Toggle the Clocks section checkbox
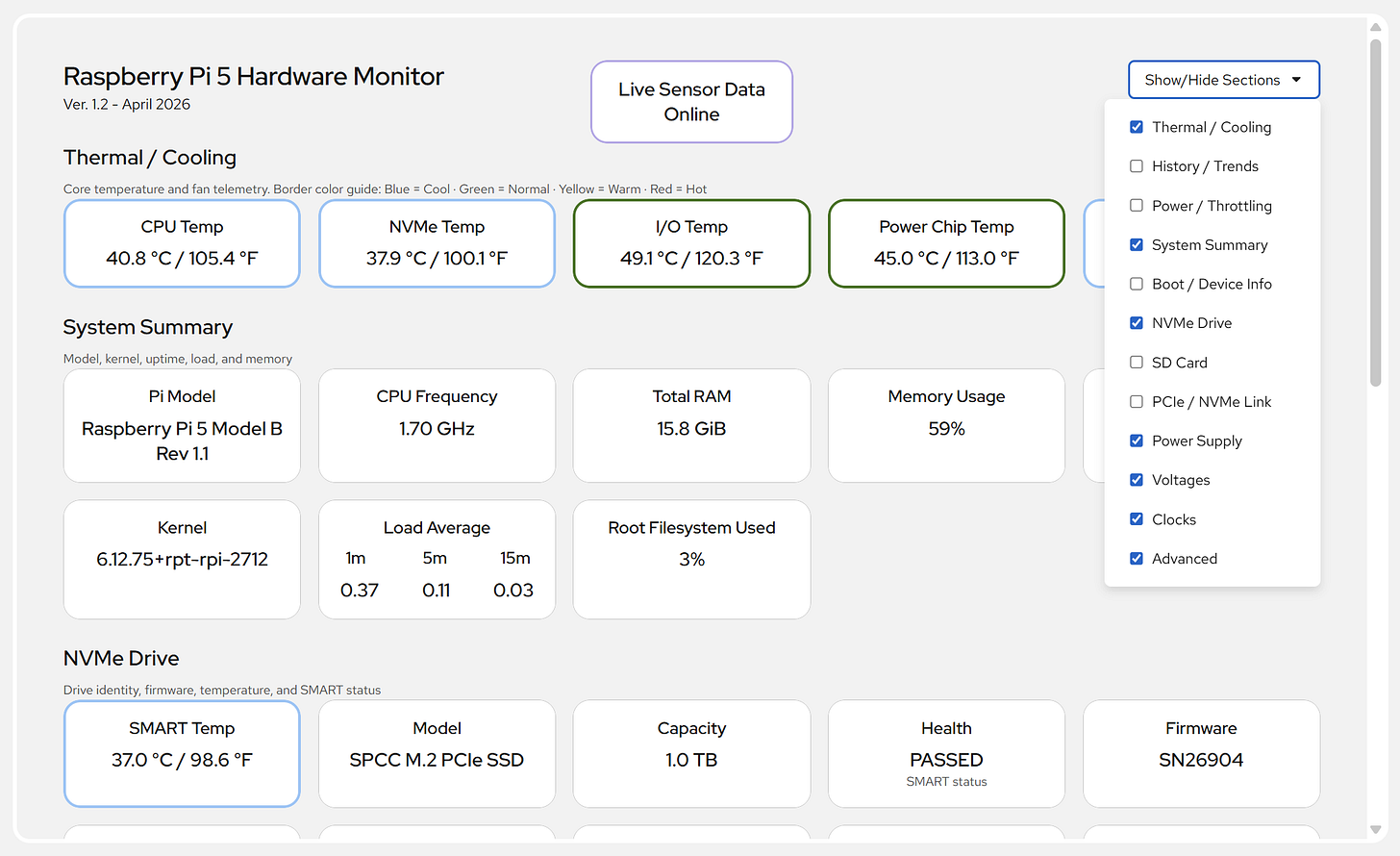This screenshot has height=856, width=1400. tap(1137, 519)
